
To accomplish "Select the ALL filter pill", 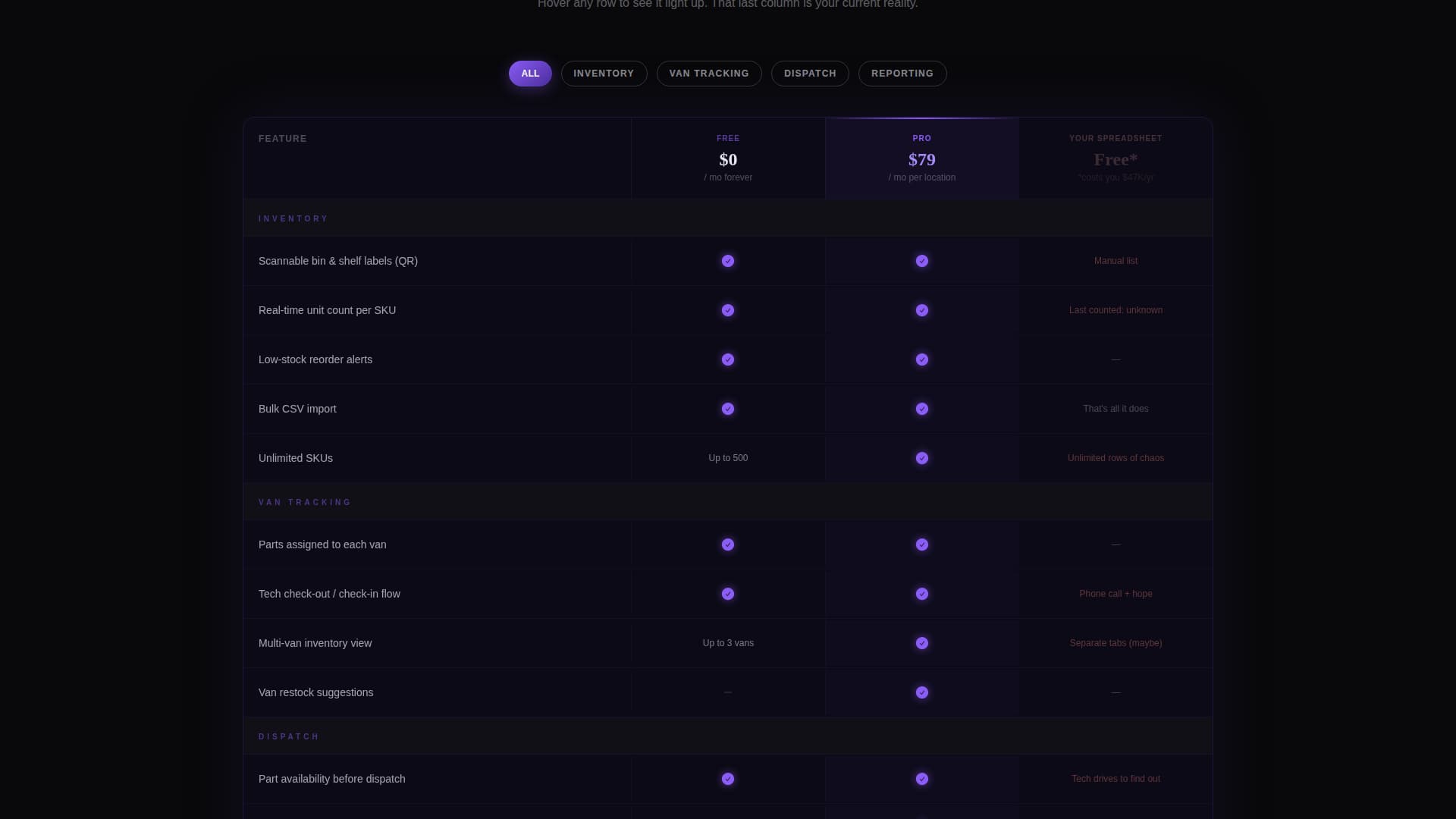I will coord(529,73).
